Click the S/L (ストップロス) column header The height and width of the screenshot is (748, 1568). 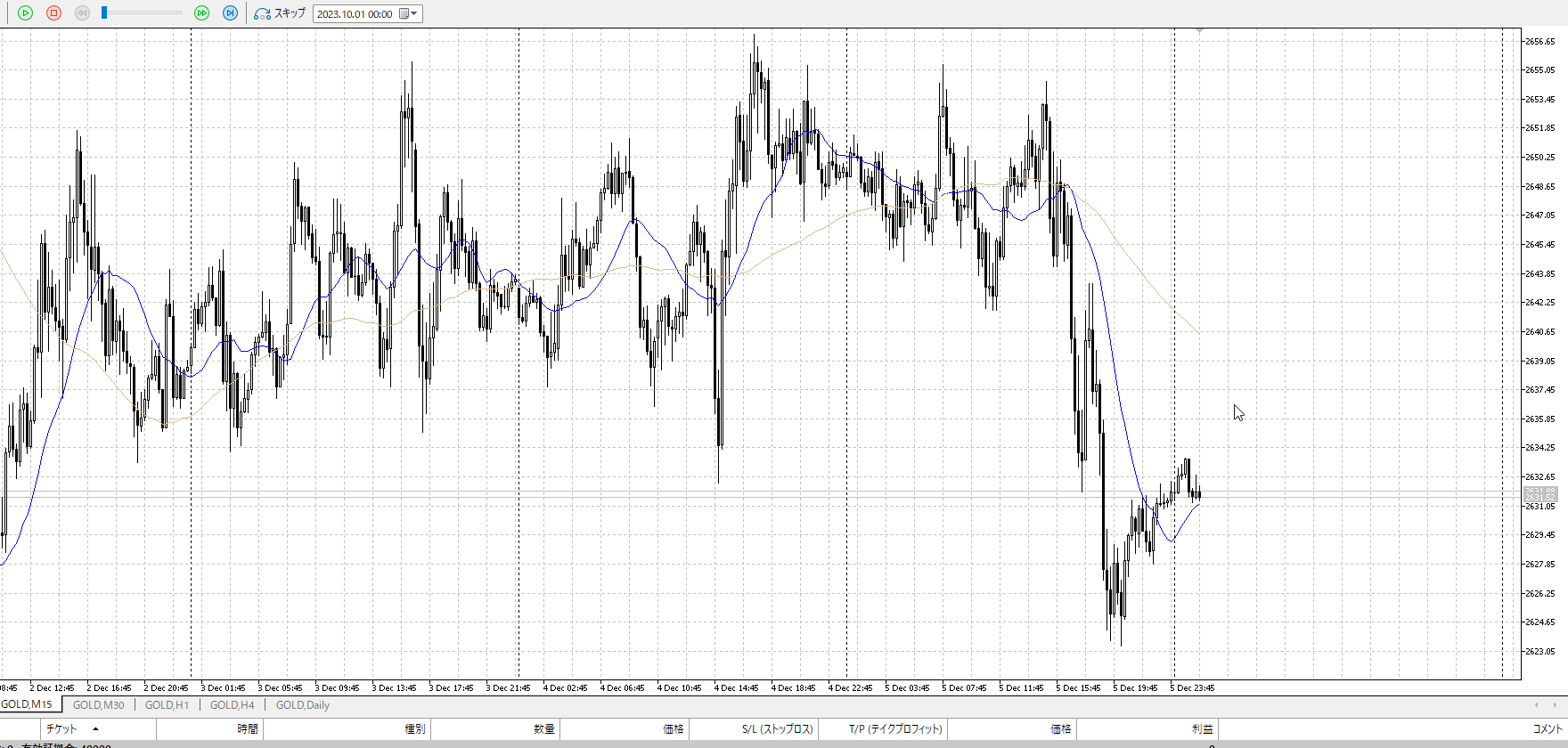pos(777,729)
